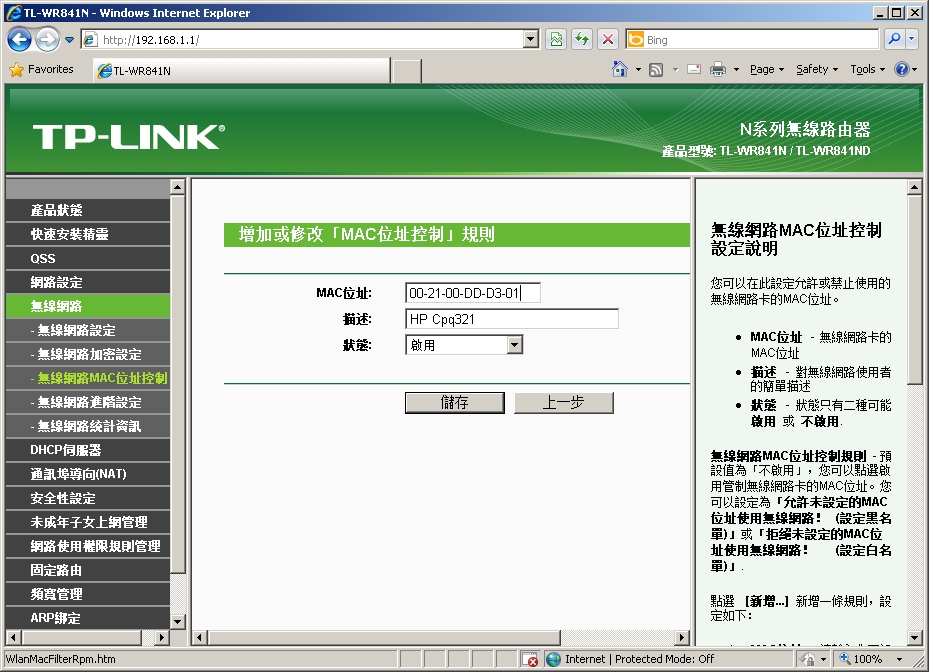Viewport: 929px width, 672px height.
Task: Click the search magnifier button
Action: click(x=894, y=40)
